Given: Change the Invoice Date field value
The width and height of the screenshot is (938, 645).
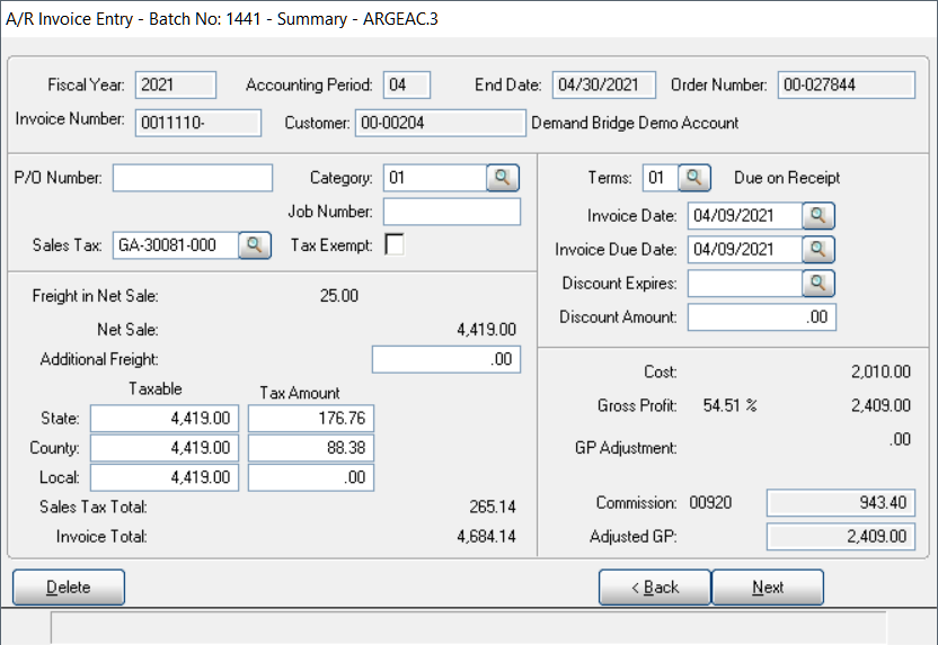Looking at the screenshot, I should coord(745,216).
